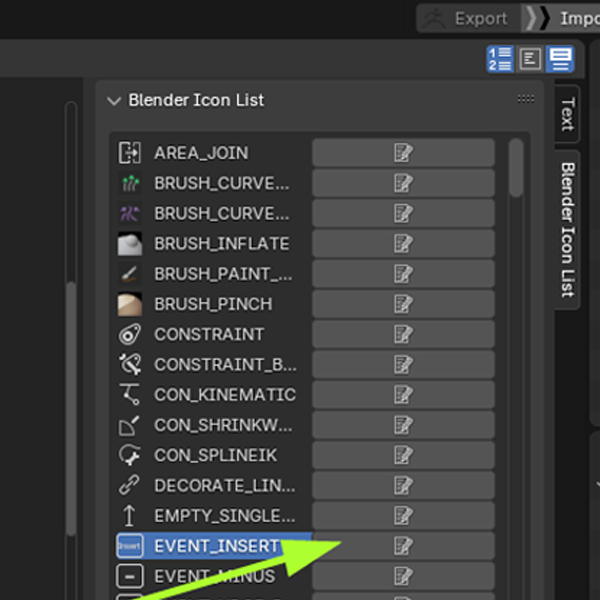Select the CON_SPLINEIK list row
600x600 pixels.
click(x=214, y=455)
